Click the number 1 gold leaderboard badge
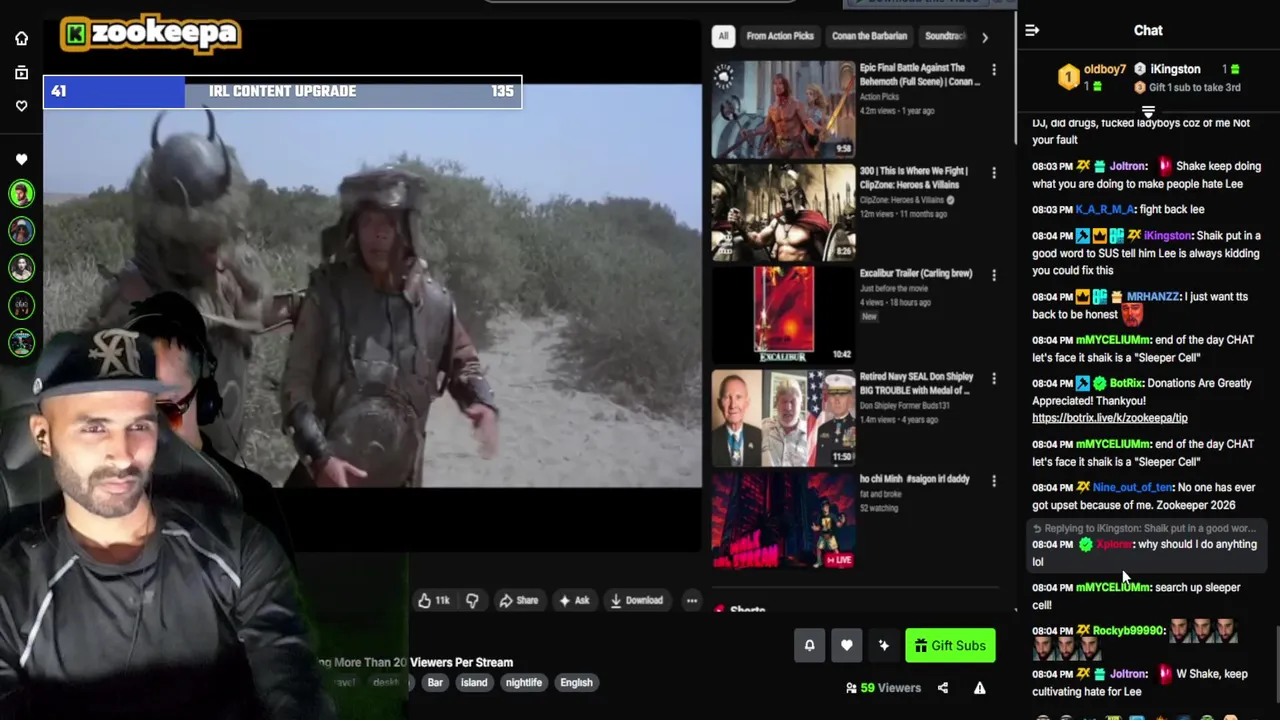The image size is (1280, 720). pos(1069,77)
